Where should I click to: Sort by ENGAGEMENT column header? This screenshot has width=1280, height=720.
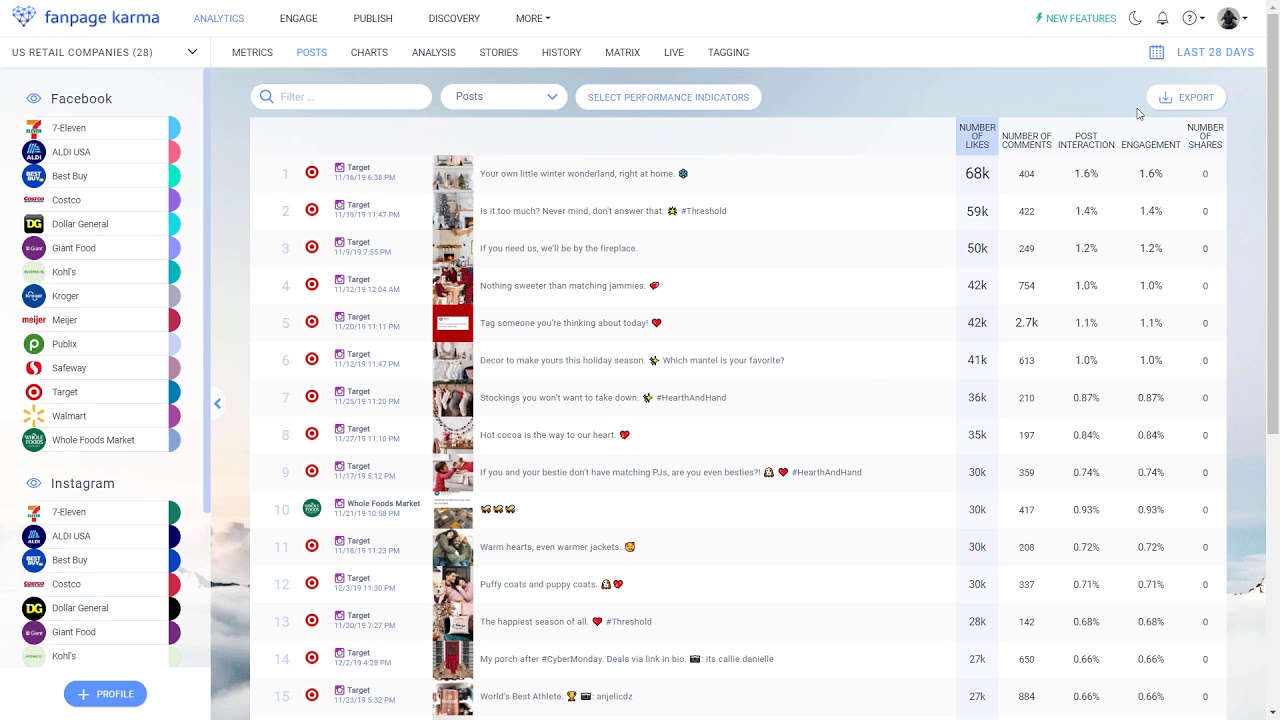coord(1151,145)
